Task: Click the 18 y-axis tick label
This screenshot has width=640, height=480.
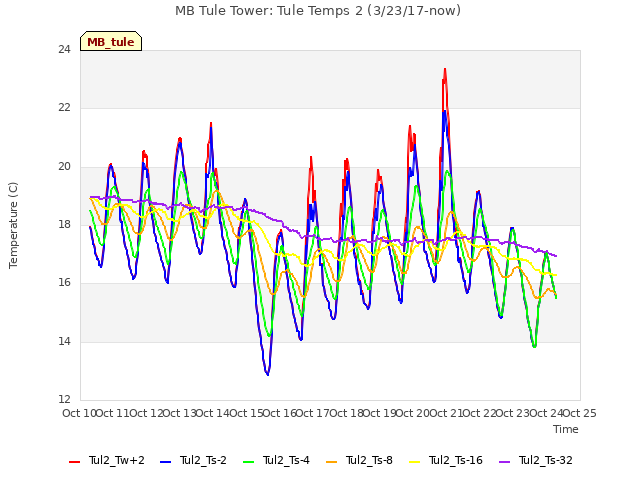Action: pos(64,224)
